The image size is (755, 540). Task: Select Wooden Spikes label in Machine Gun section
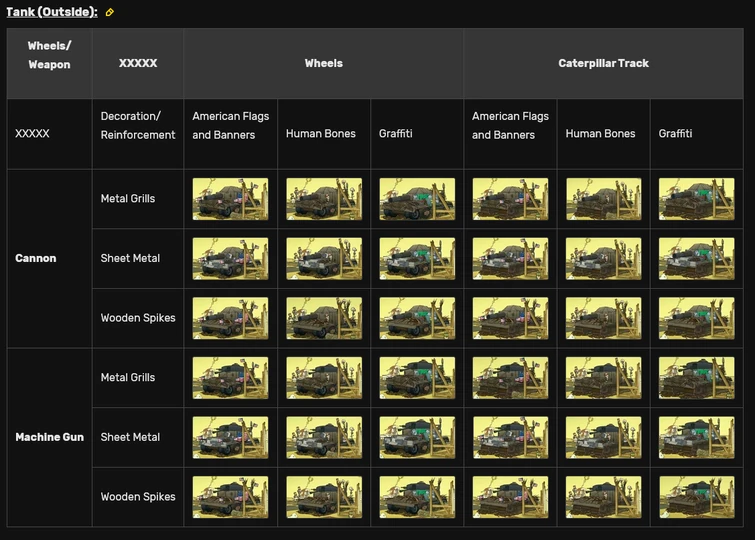click(138, 497)
